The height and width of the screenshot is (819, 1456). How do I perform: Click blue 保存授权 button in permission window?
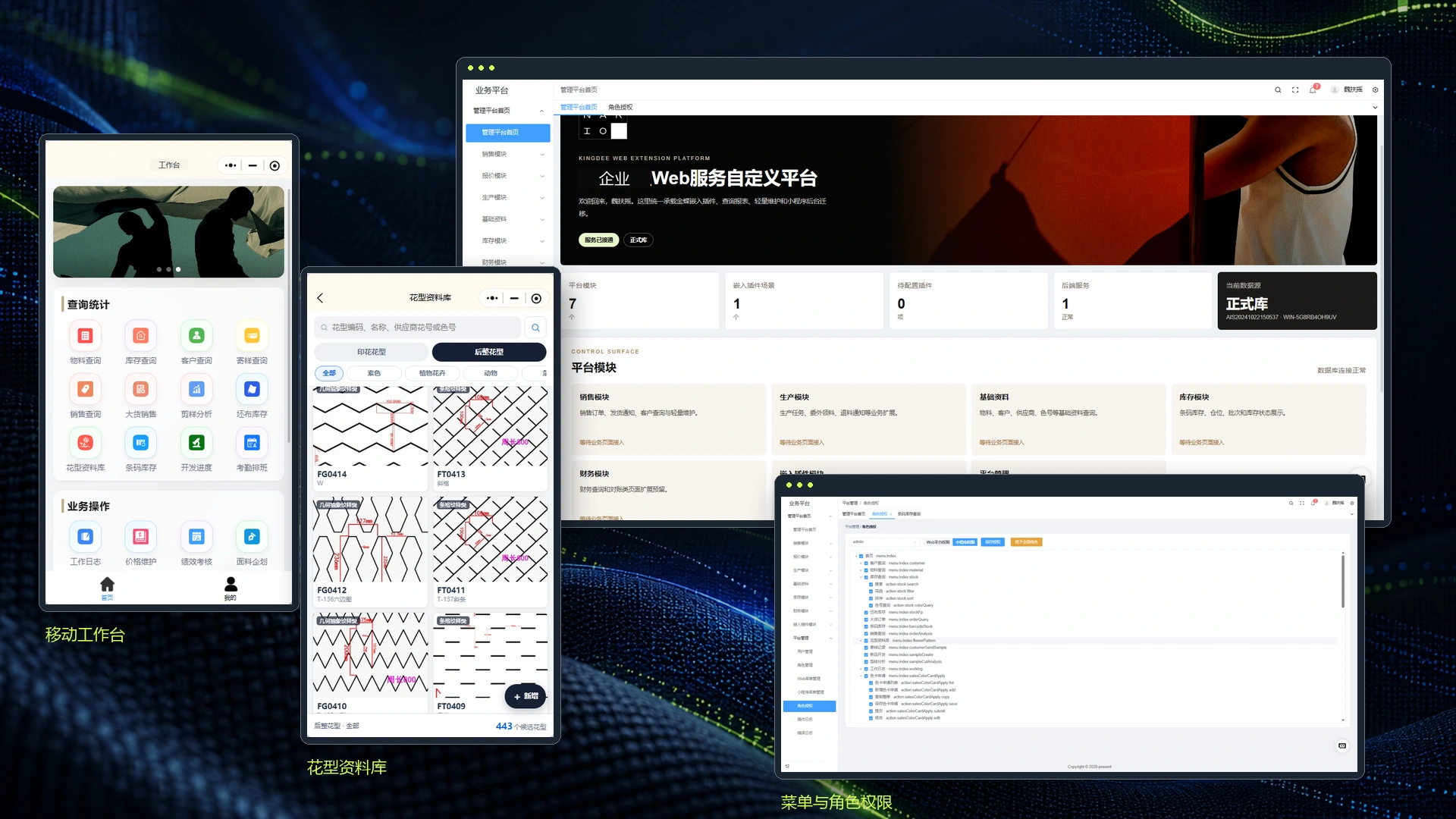coord(992,542)
